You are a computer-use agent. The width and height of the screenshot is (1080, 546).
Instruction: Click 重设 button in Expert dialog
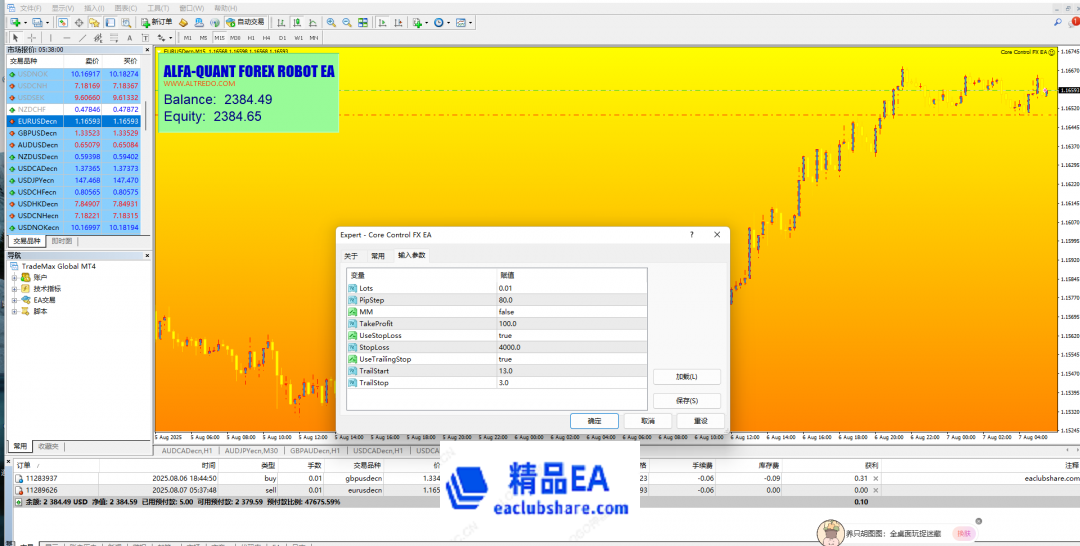(x=700, y=421)
